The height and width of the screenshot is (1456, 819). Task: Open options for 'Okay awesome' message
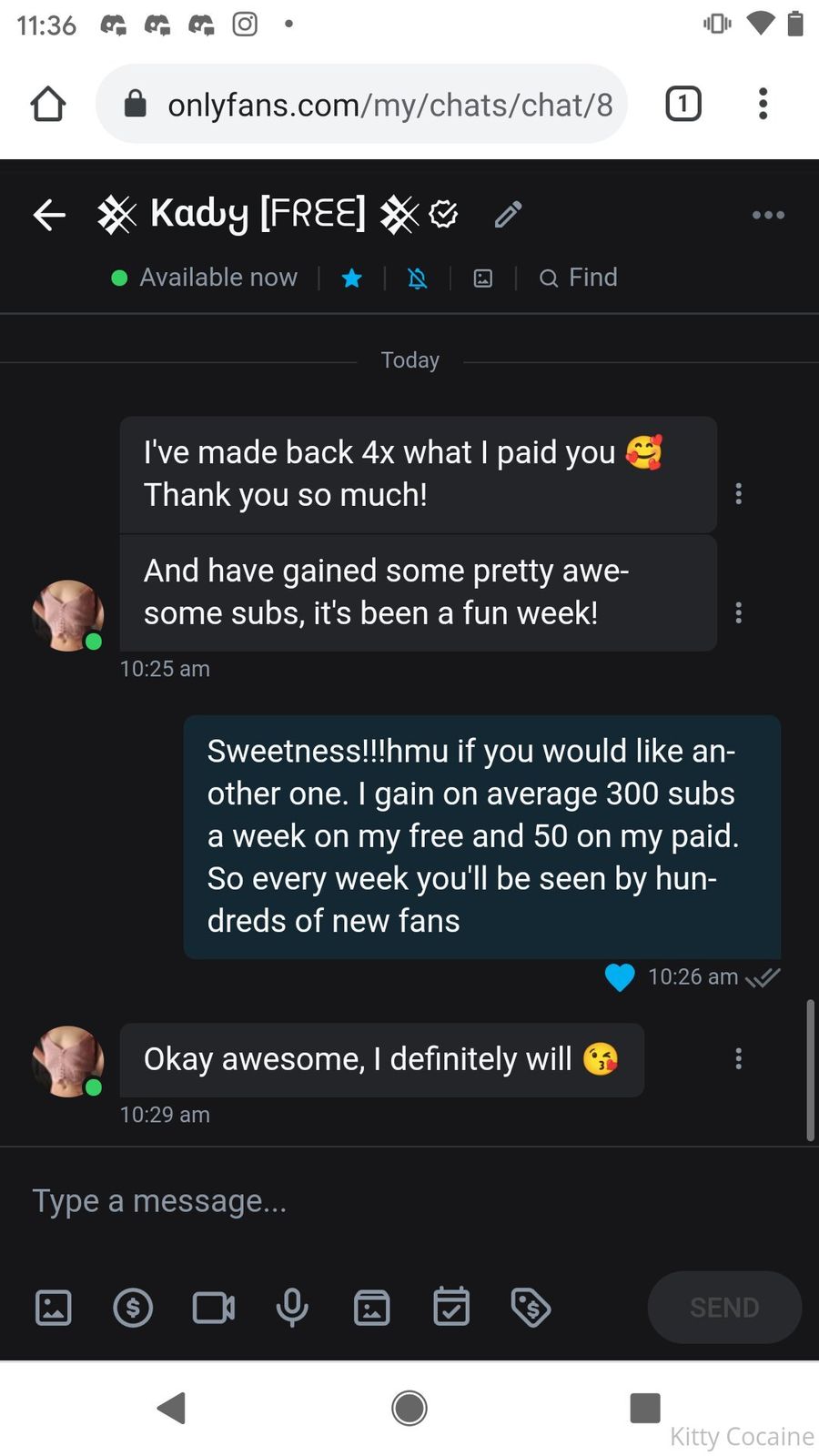point(738,1058)
